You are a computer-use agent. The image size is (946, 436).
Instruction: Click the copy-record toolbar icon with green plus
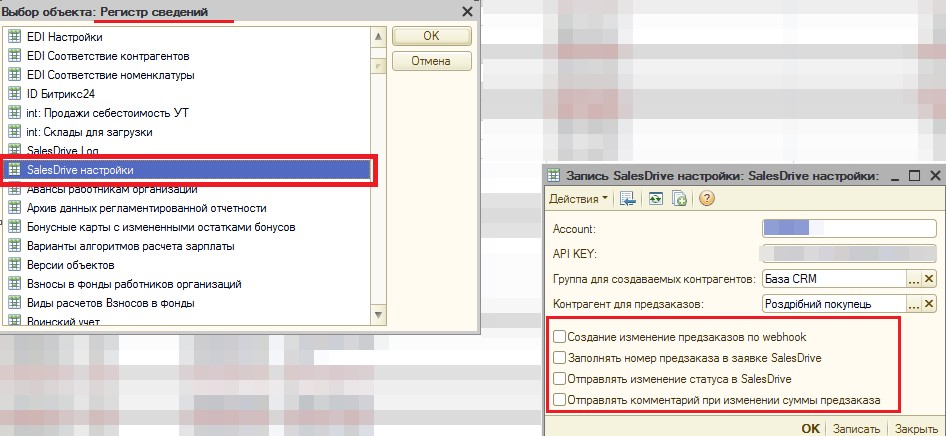point(679,200)
